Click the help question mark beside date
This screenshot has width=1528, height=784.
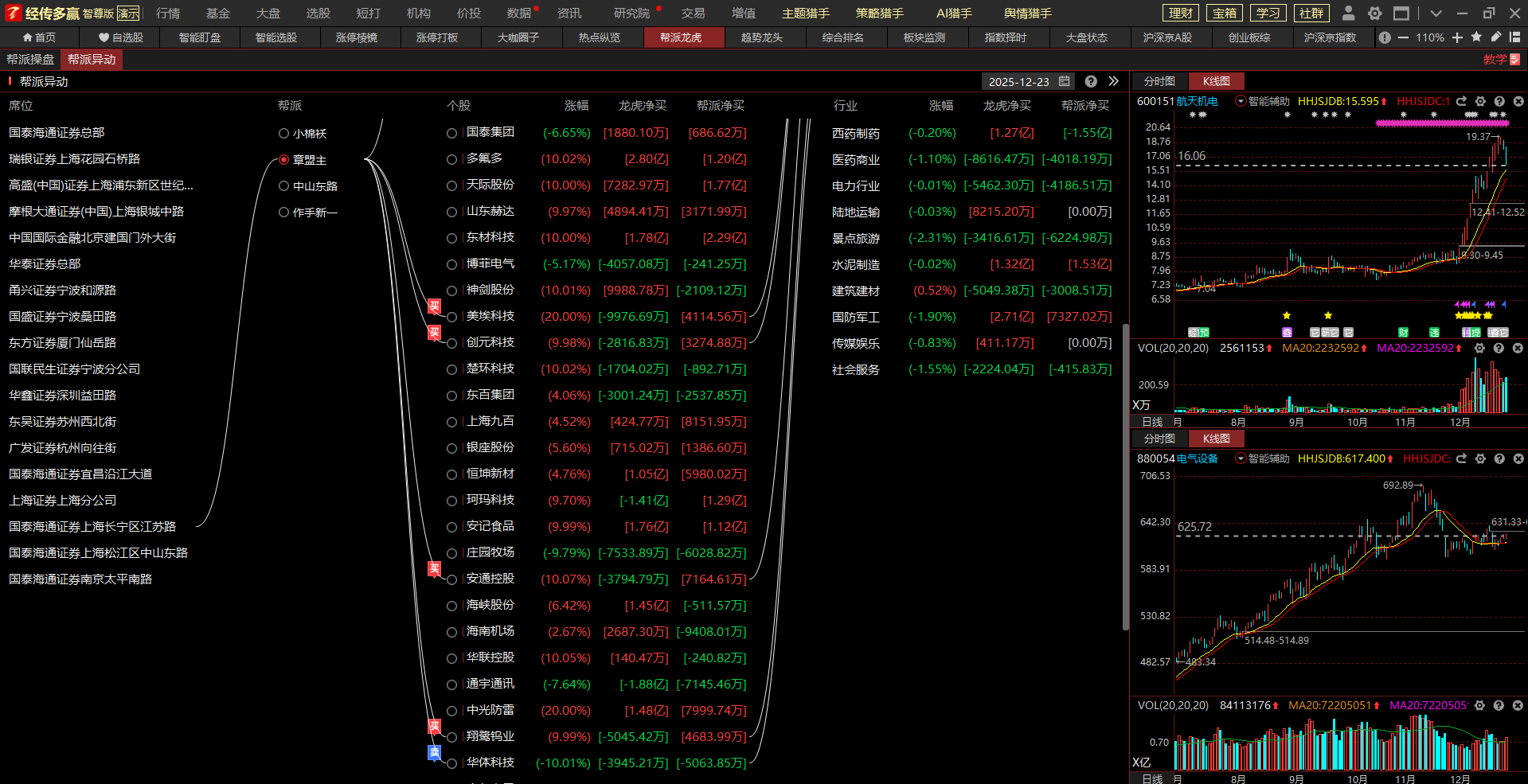tap(1091, 81)
